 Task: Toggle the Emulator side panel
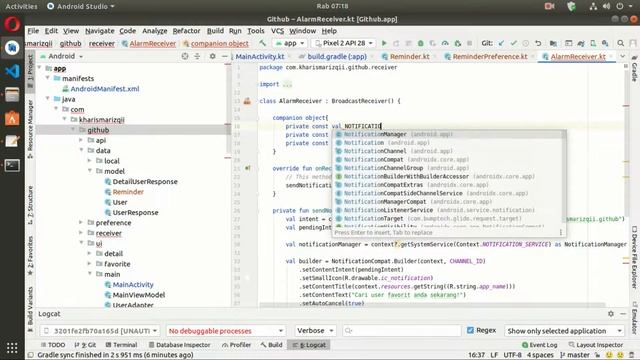[635, 317]
